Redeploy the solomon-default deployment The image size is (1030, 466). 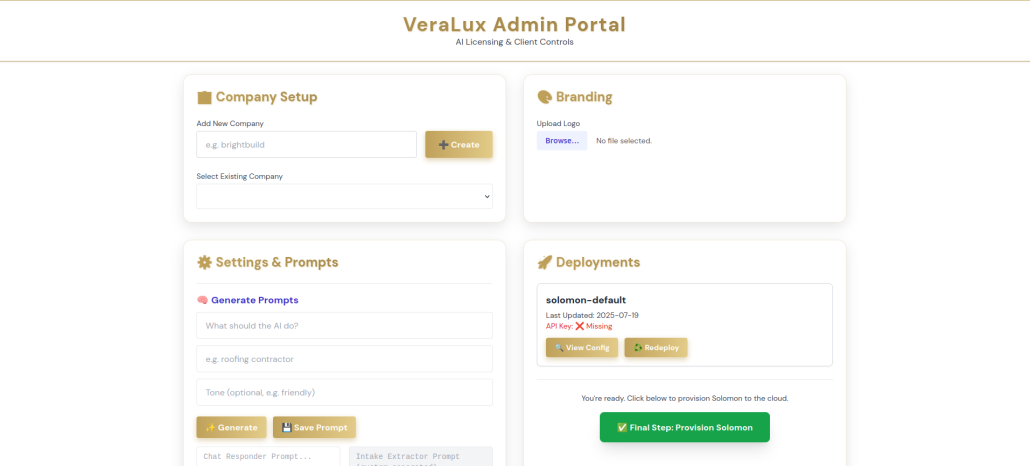click(x=655, y=347)
